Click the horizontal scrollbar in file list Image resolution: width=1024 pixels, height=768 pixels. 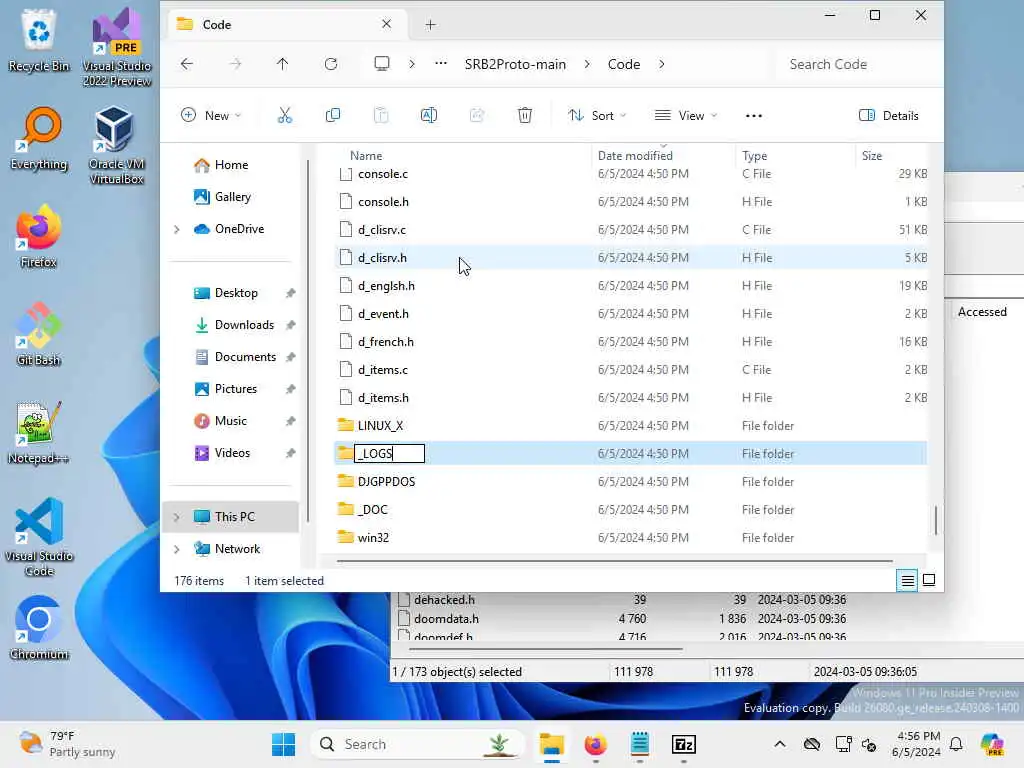pos(615,561)
